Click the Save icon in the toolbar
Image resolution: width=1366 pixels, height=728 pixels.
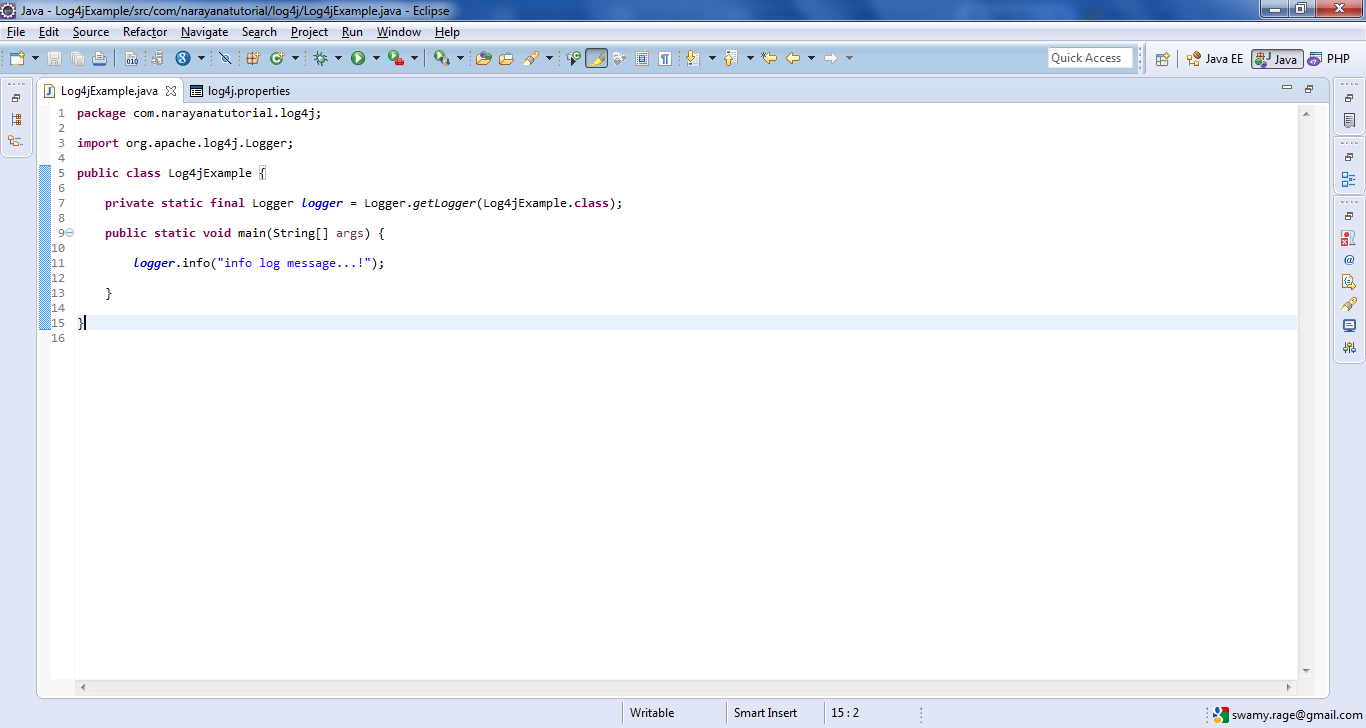[54, 58]
